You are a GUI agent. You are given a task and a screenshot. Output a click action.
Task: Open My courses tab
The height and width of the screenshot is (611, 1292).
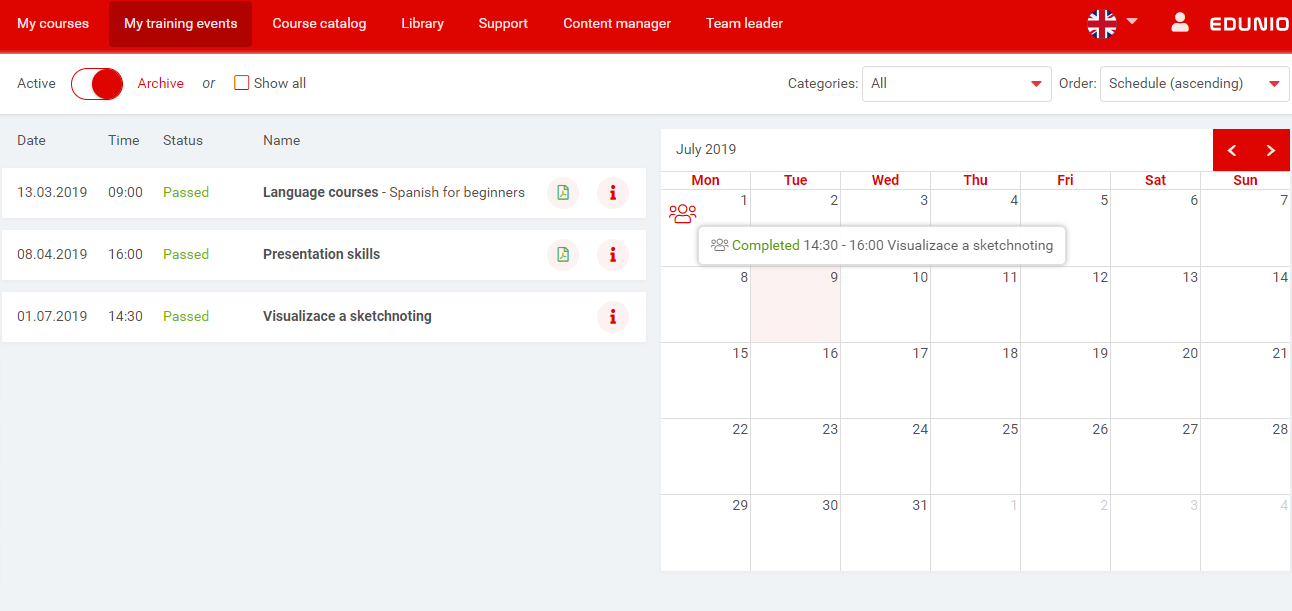pyautogui.click(x=53, y=23)
